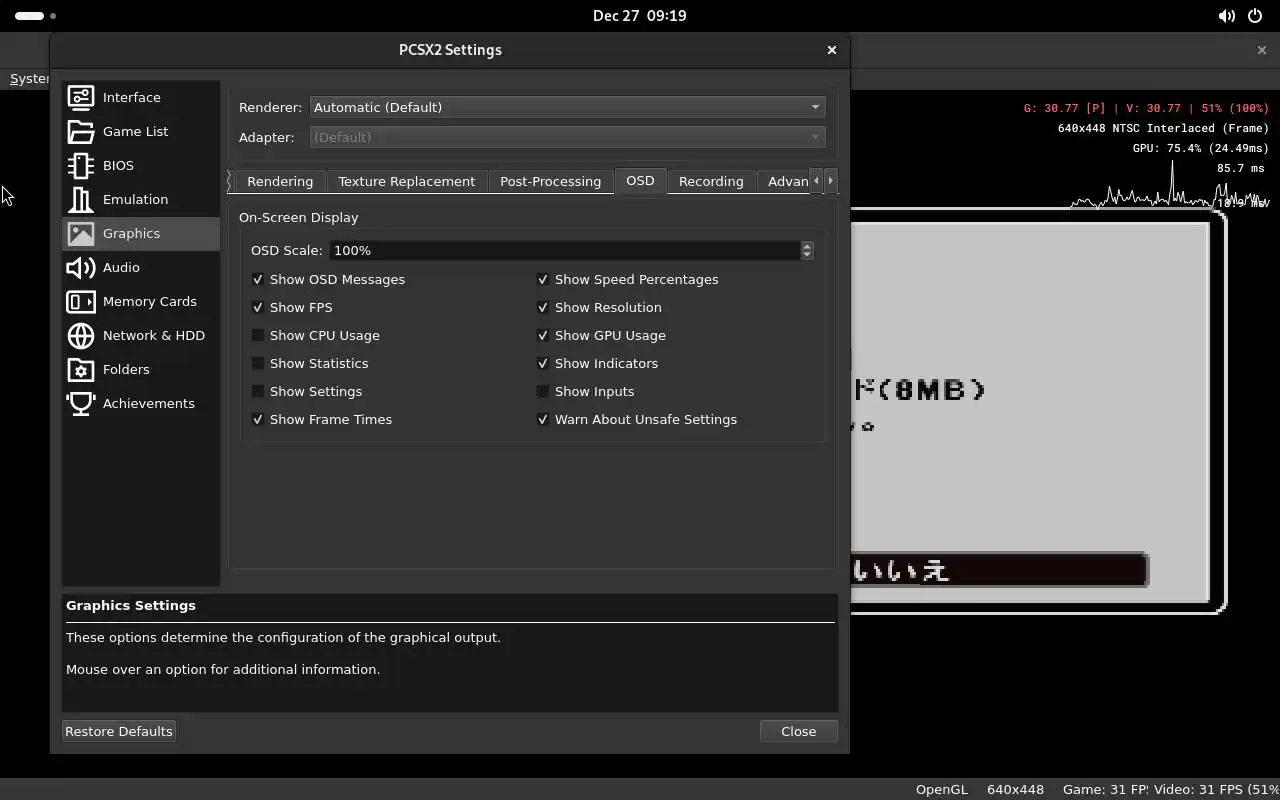Click the Restore Defaults button

119,731
